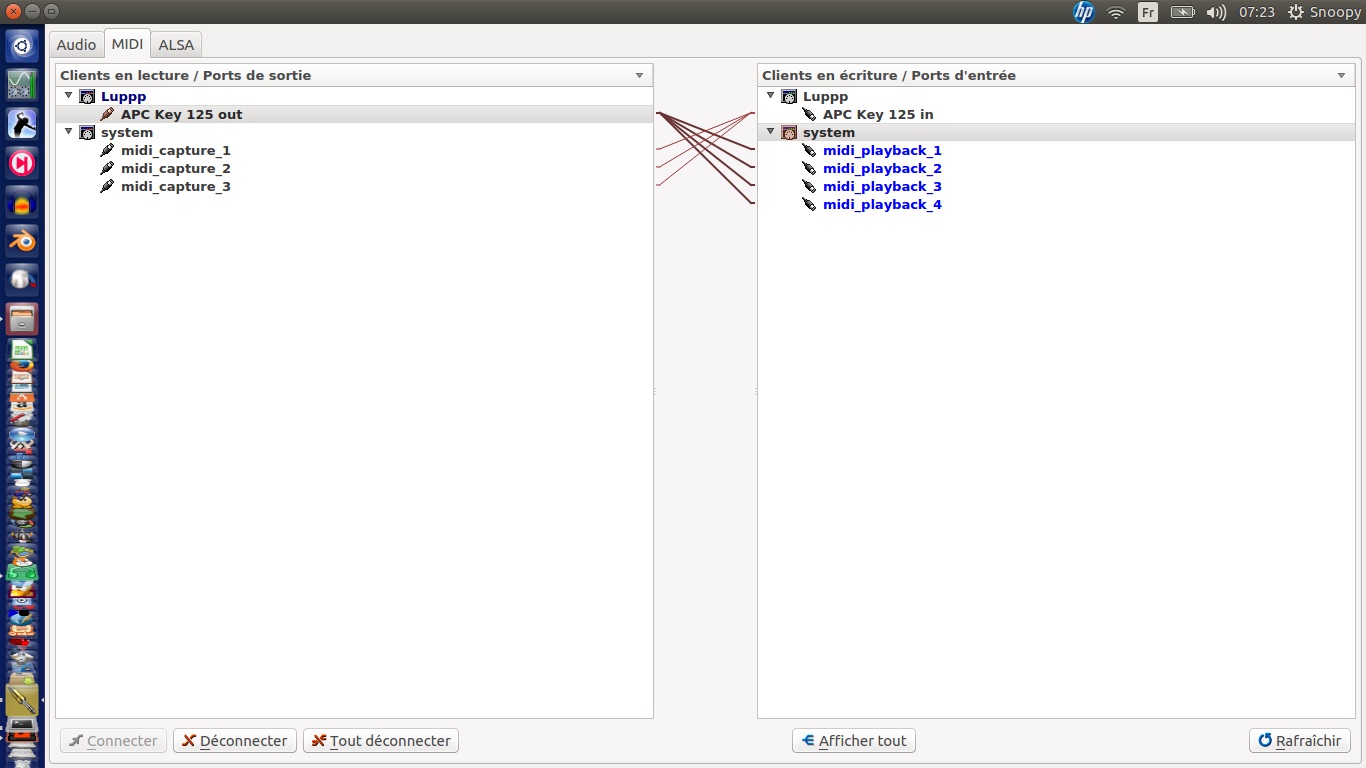Click the midi_playback_2 port plug icon

pos(810,168)
